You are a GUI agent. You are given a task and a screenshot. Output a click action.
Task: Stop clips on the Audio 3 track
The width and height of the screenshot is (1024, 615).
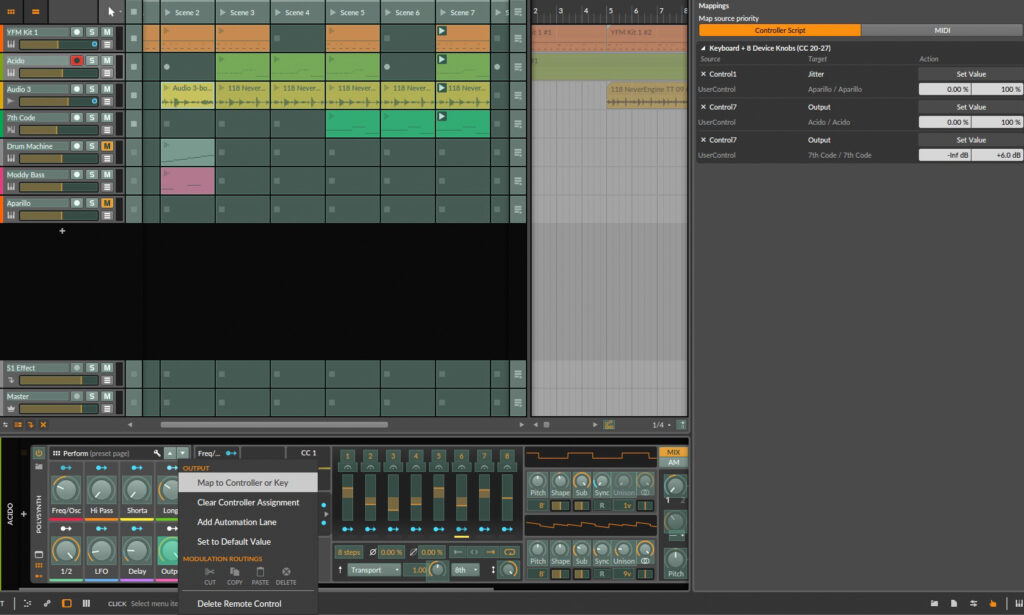pyautogui.click(x=134, y=95)
